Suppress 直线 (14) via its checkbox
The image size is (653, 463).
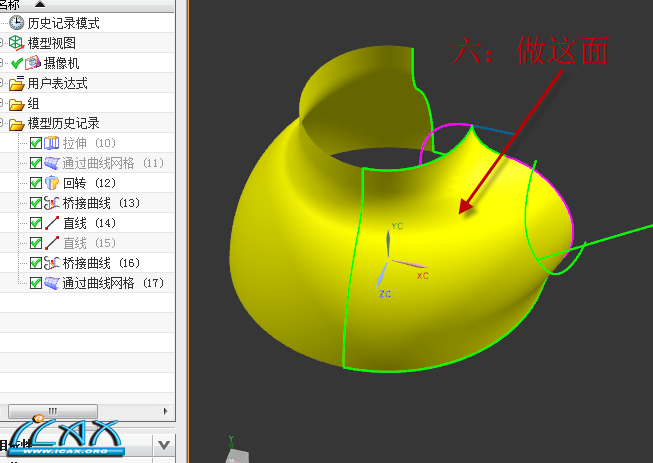[36, 223]
